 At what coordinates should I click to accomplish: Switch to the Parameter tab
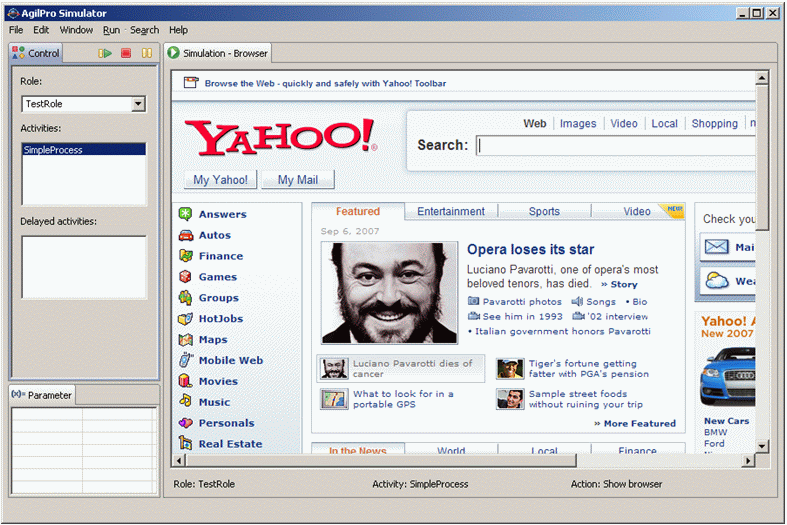pyautogui.click(x=42, y=395)
